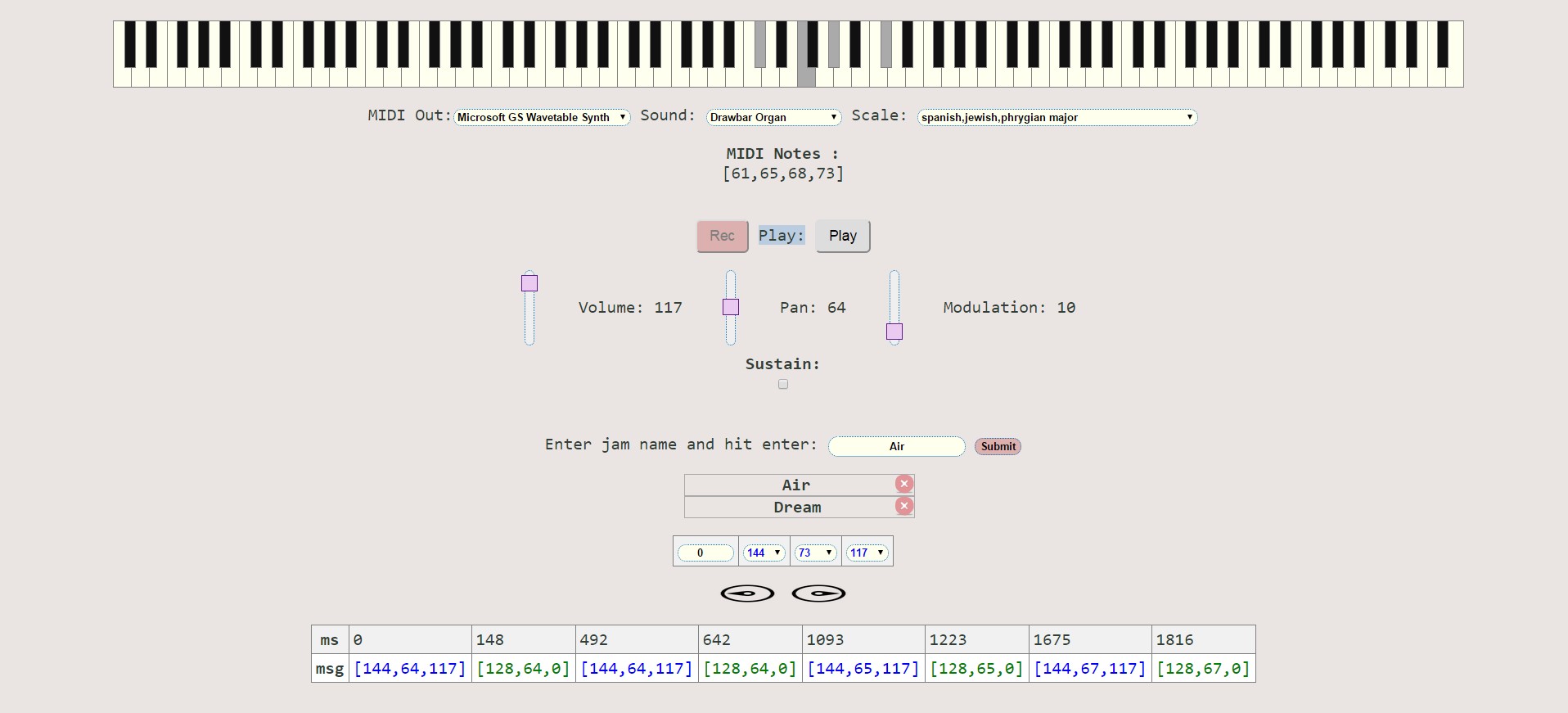The height and width of the screenshot is (713, 1568).
Task: Click the left-pointing disc arrow icon
Action: tap(747, 593)
